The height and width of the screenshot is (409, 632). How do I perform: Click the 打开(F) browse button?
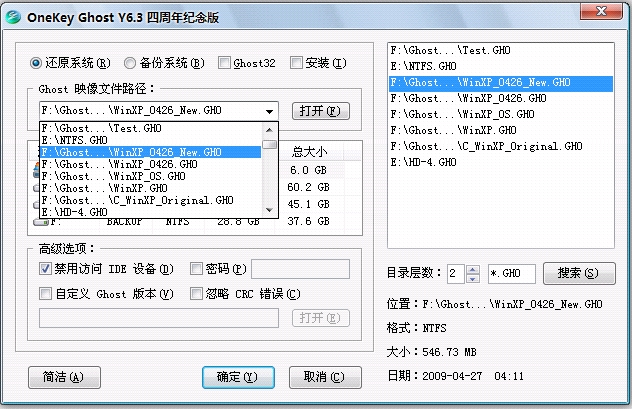click(320, 111)
